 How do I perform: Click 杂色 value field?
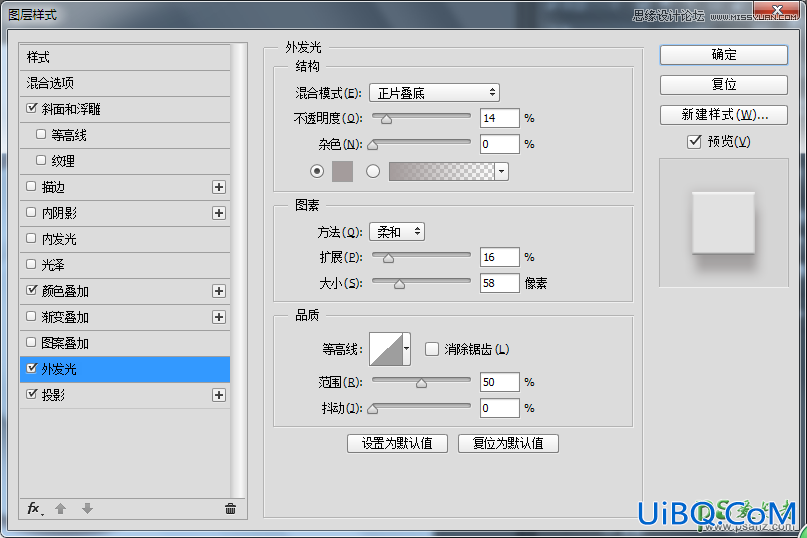pyautogui.click(x=500, y=144)
